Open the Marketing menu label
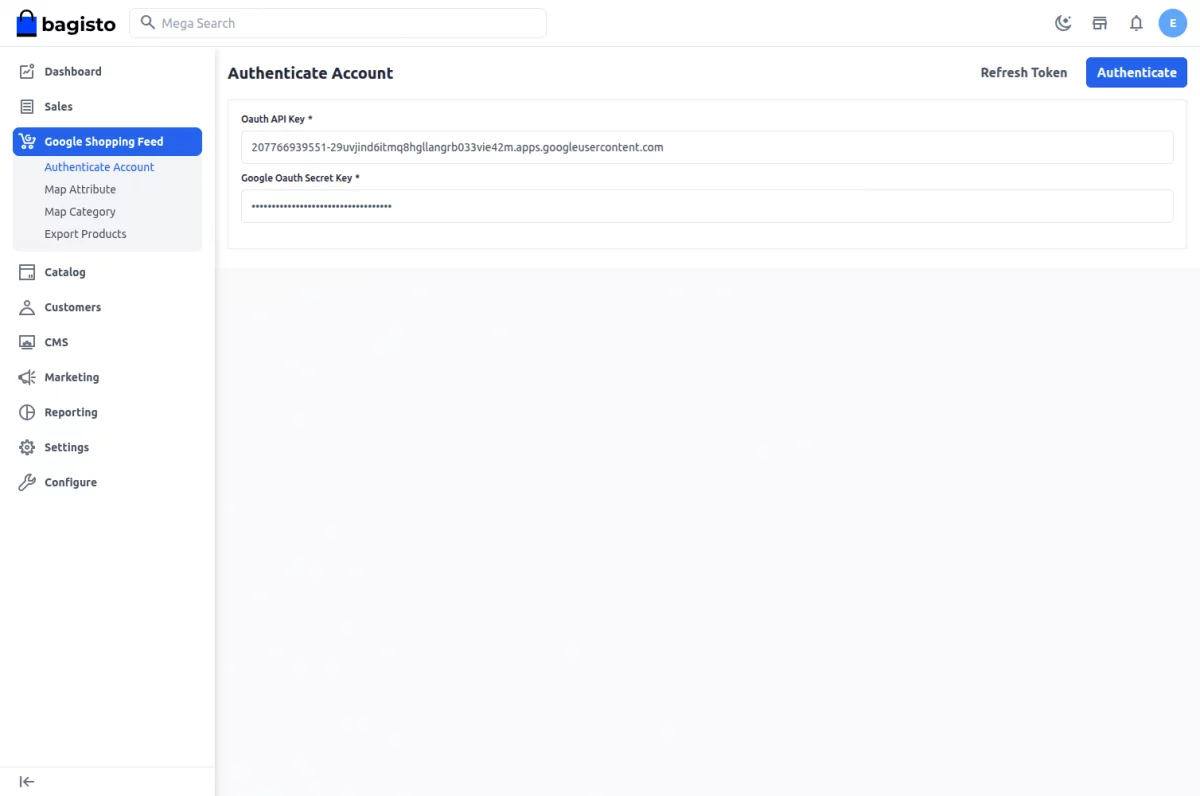1200x796 pixels. (x=72, y=377)
